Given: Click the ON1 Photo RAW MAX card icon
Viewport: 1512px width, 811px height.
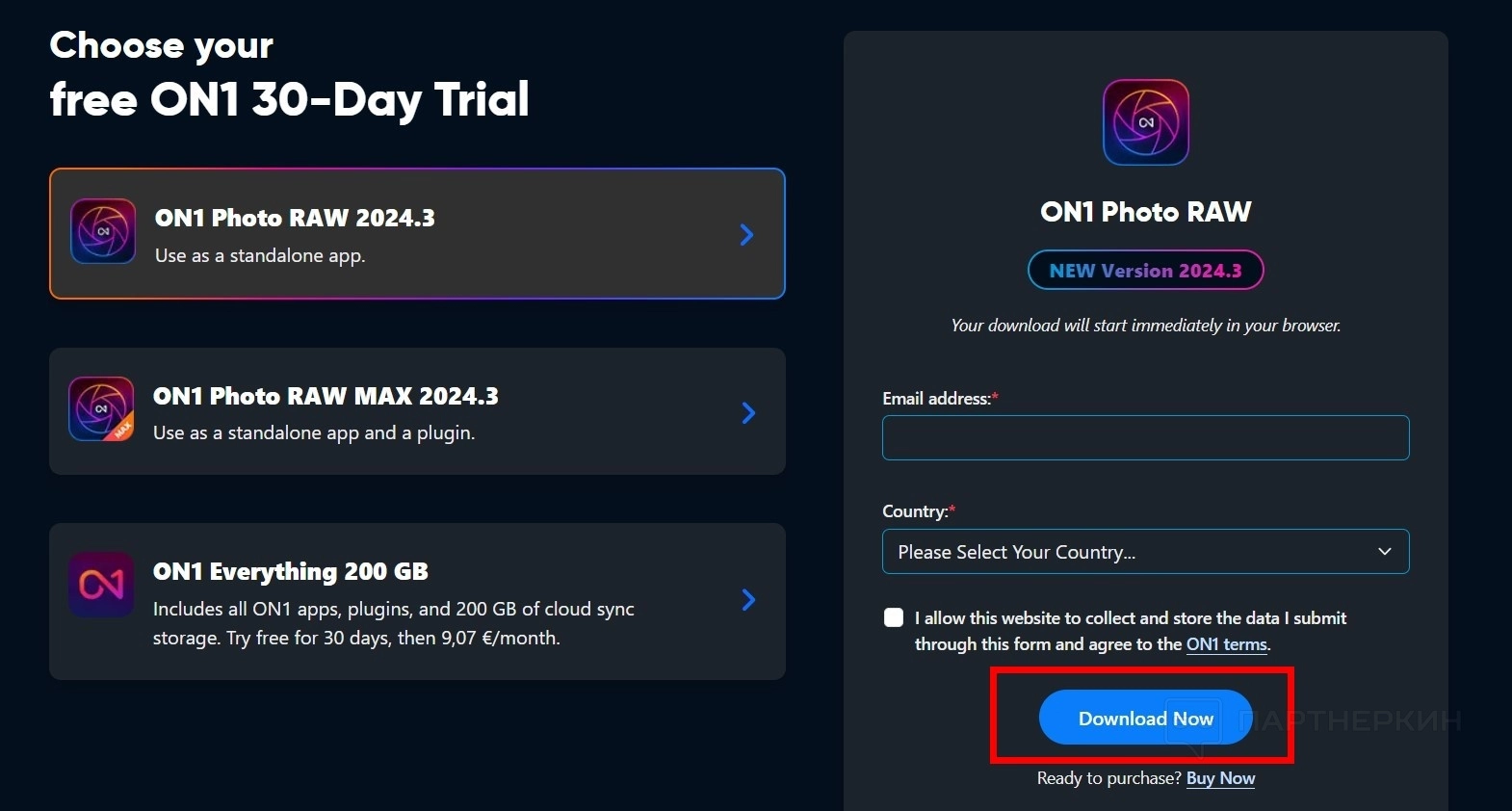Looking at the screenshot, I should click(101, 409).
